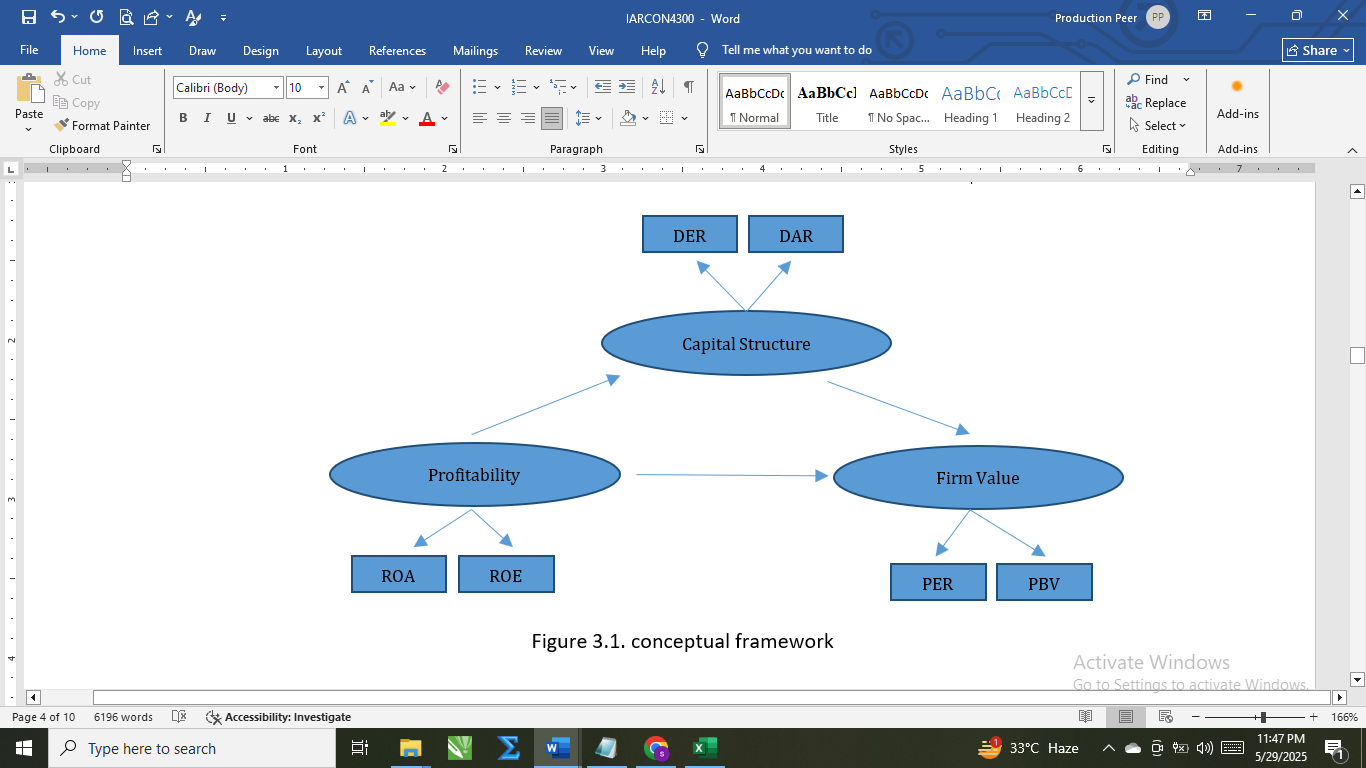Apply the red font color
Viewport: 1366px width, 768px height.
[x=427, y=118]
